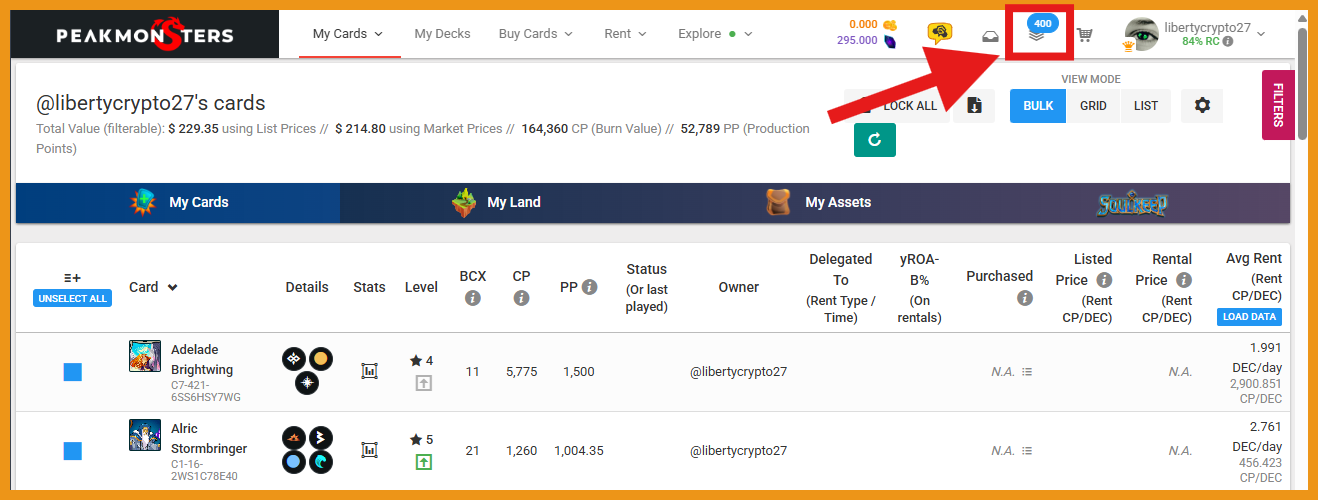The width and height of the screenshot is (1318, 500).
Task: Click the gold DEC coins balance icon
Action: 890,24
